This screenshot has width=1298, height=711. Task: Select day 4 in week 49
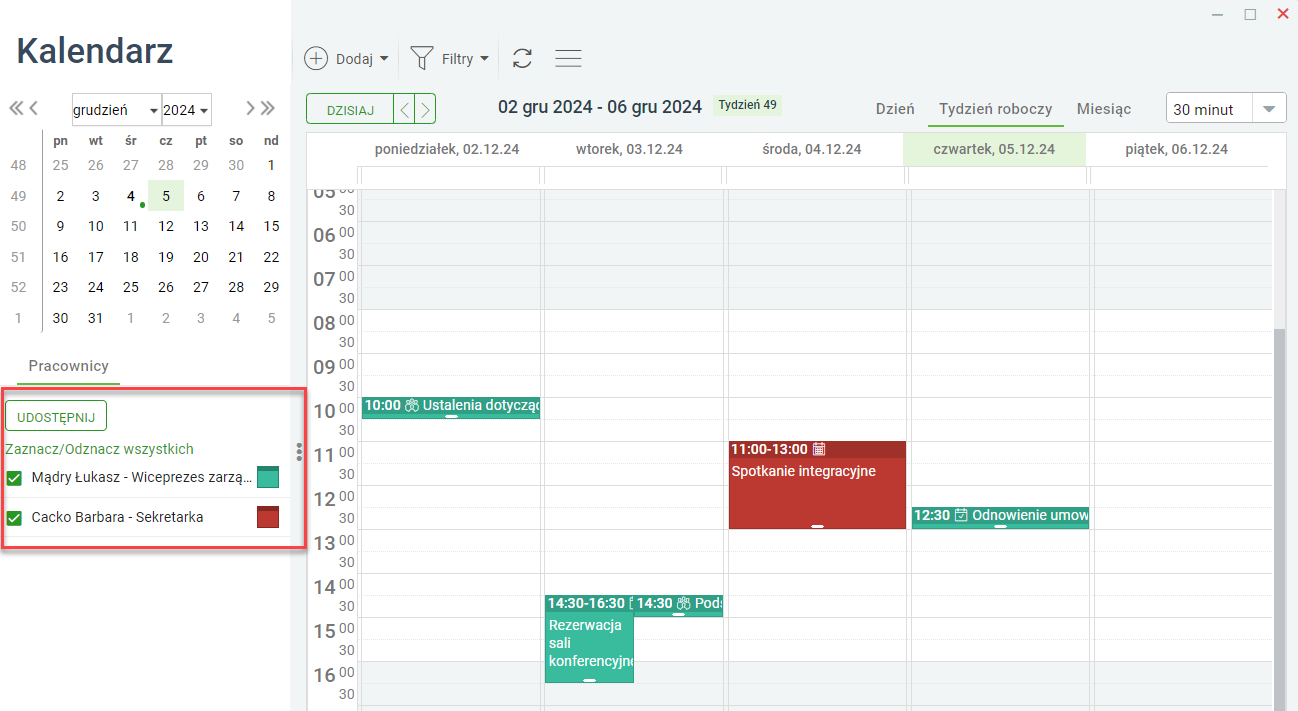tap(131, 196)
